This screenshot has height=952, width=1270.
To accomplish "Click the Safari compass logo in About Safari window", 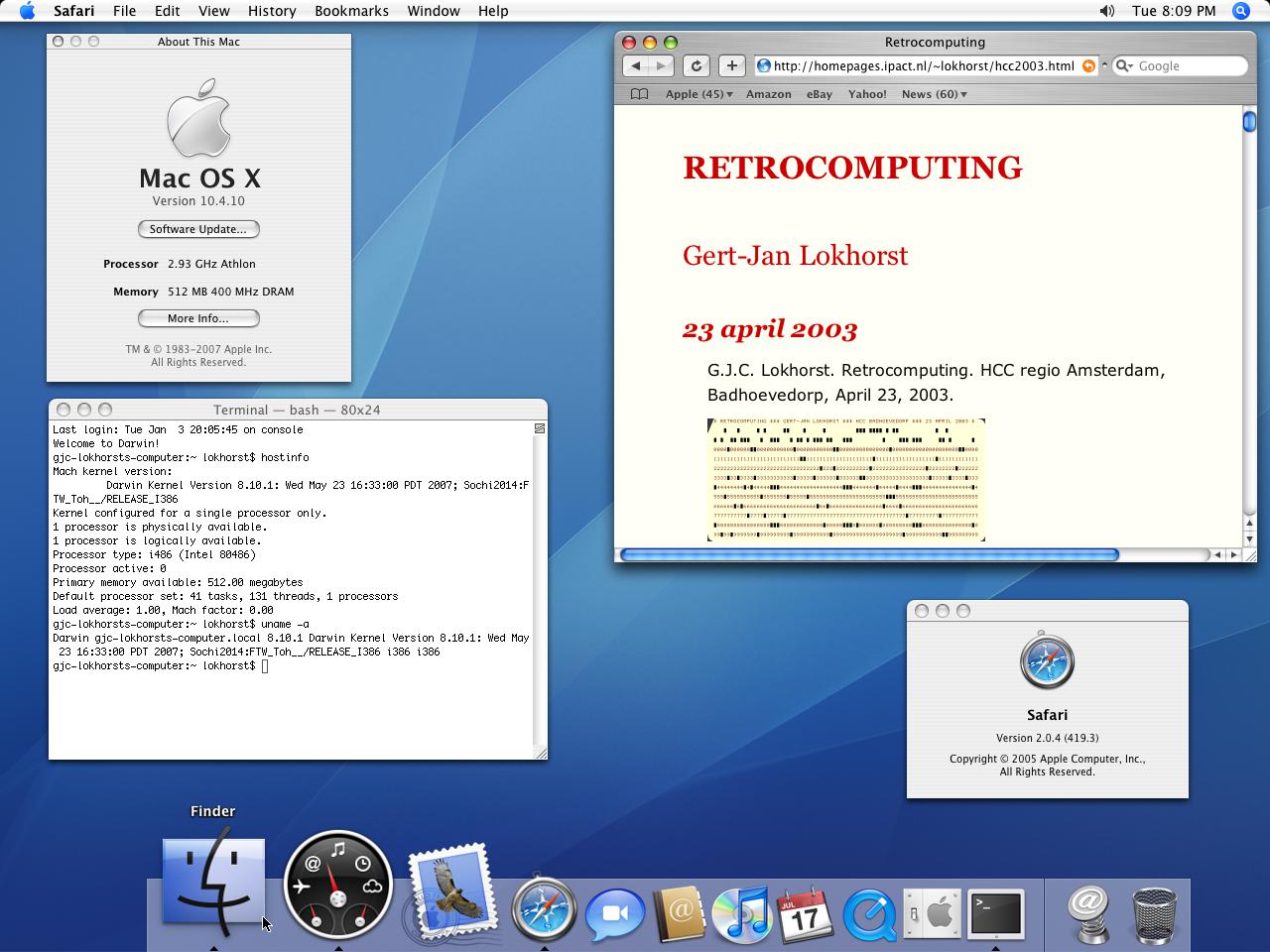I will [1047, 661].
